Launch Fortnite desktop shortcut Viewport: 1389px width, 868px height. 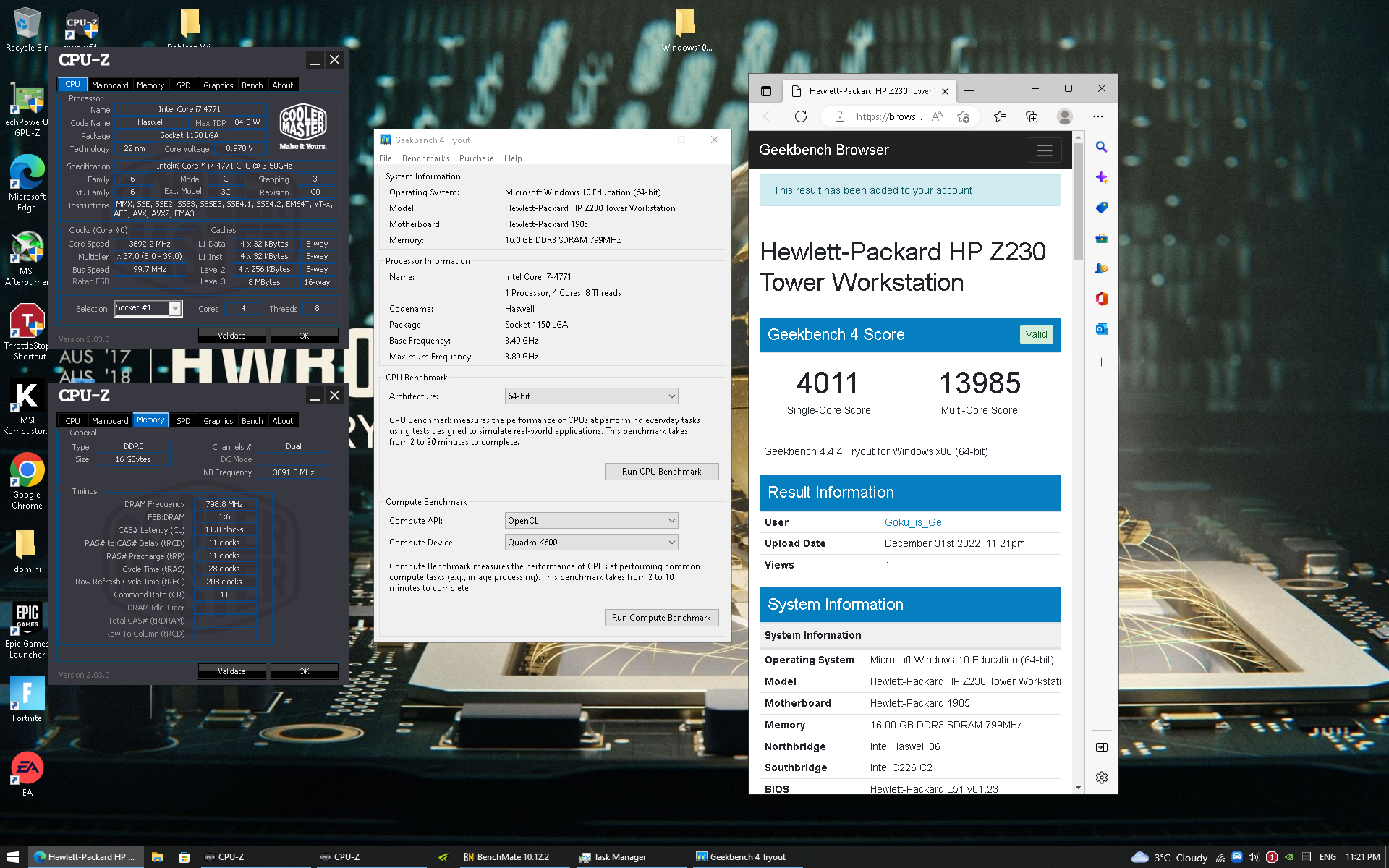[x=27, y=699]
